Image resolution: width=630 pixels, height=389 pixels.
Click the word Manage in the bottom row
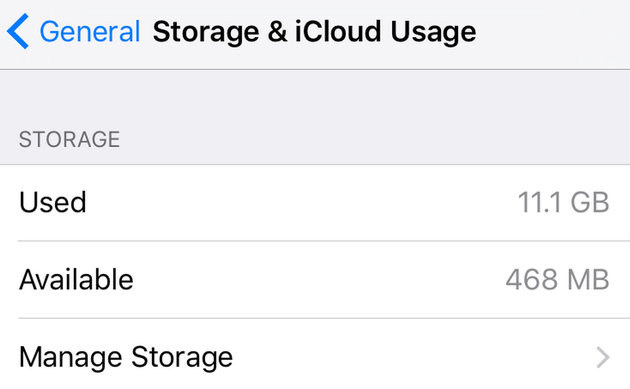pos(71,358)
